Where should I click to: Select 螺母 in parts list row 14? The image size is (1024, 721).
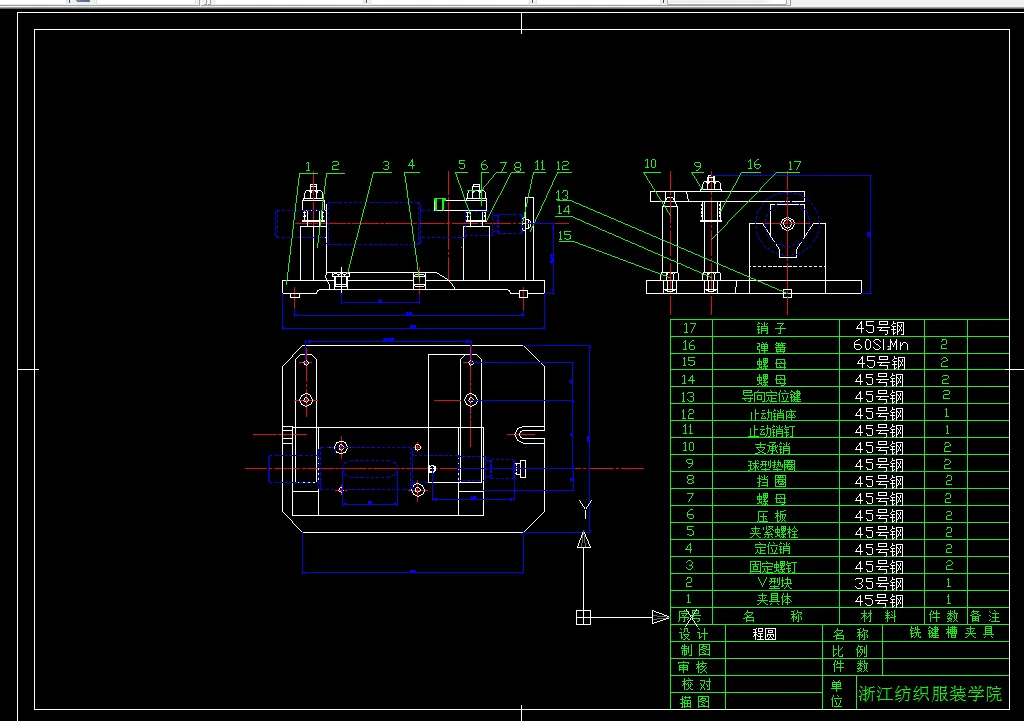click(771, 379)
